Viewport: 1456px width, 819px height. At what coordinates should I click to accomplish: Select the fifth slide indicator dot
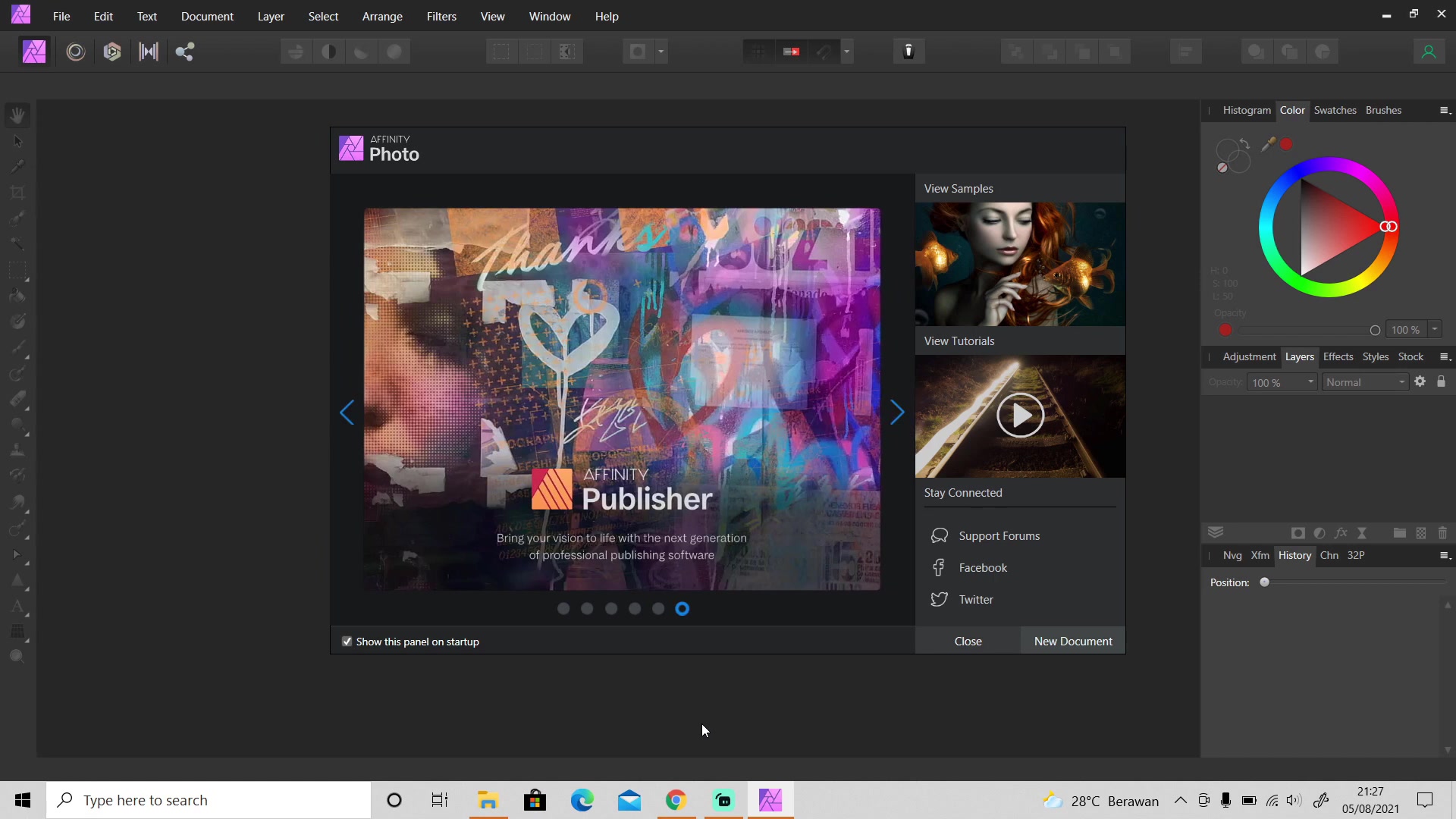[658, 608]
